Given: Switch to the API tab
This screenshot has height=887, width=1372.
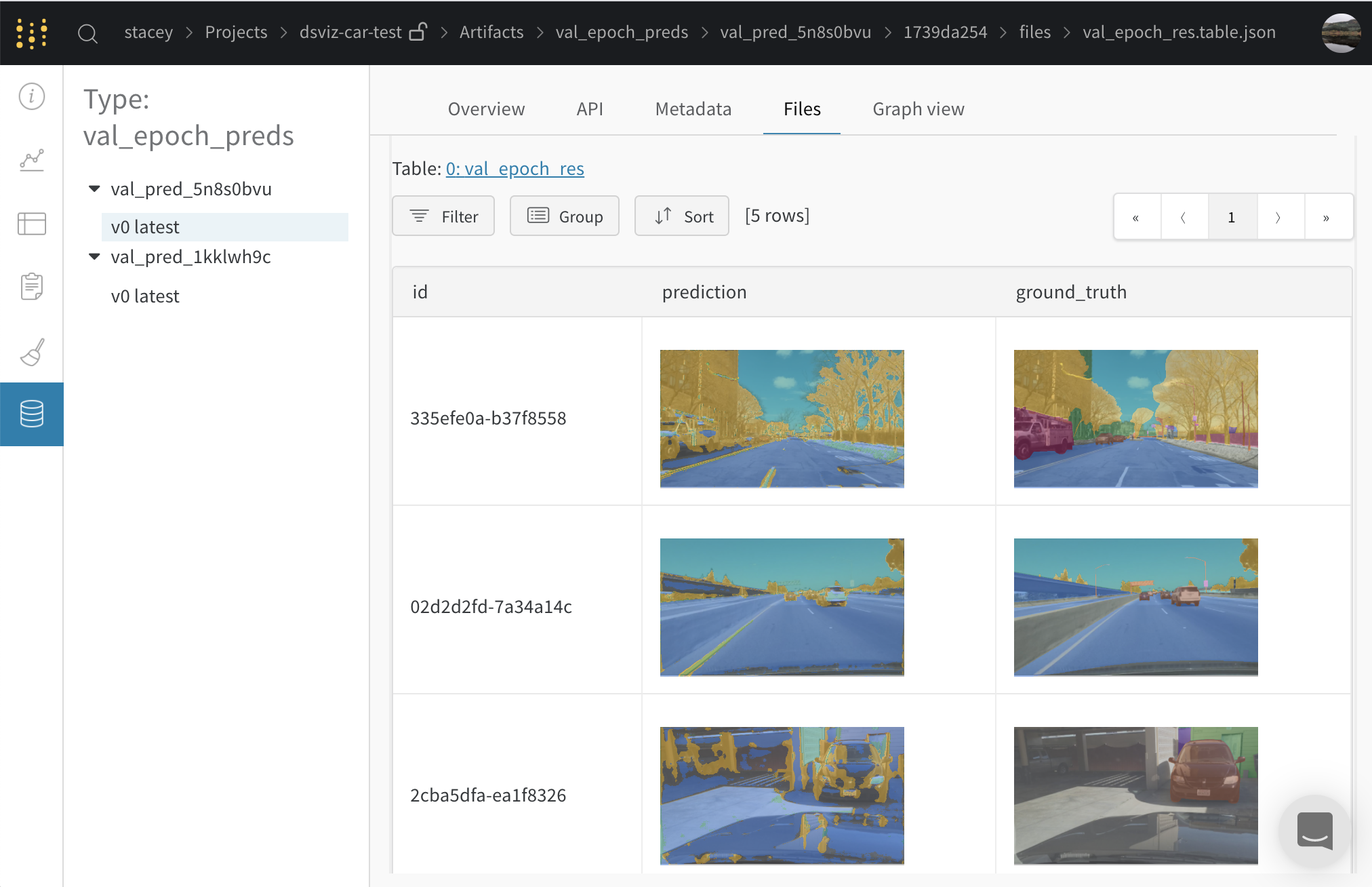Looking at the screenshot, I should 590,109.
